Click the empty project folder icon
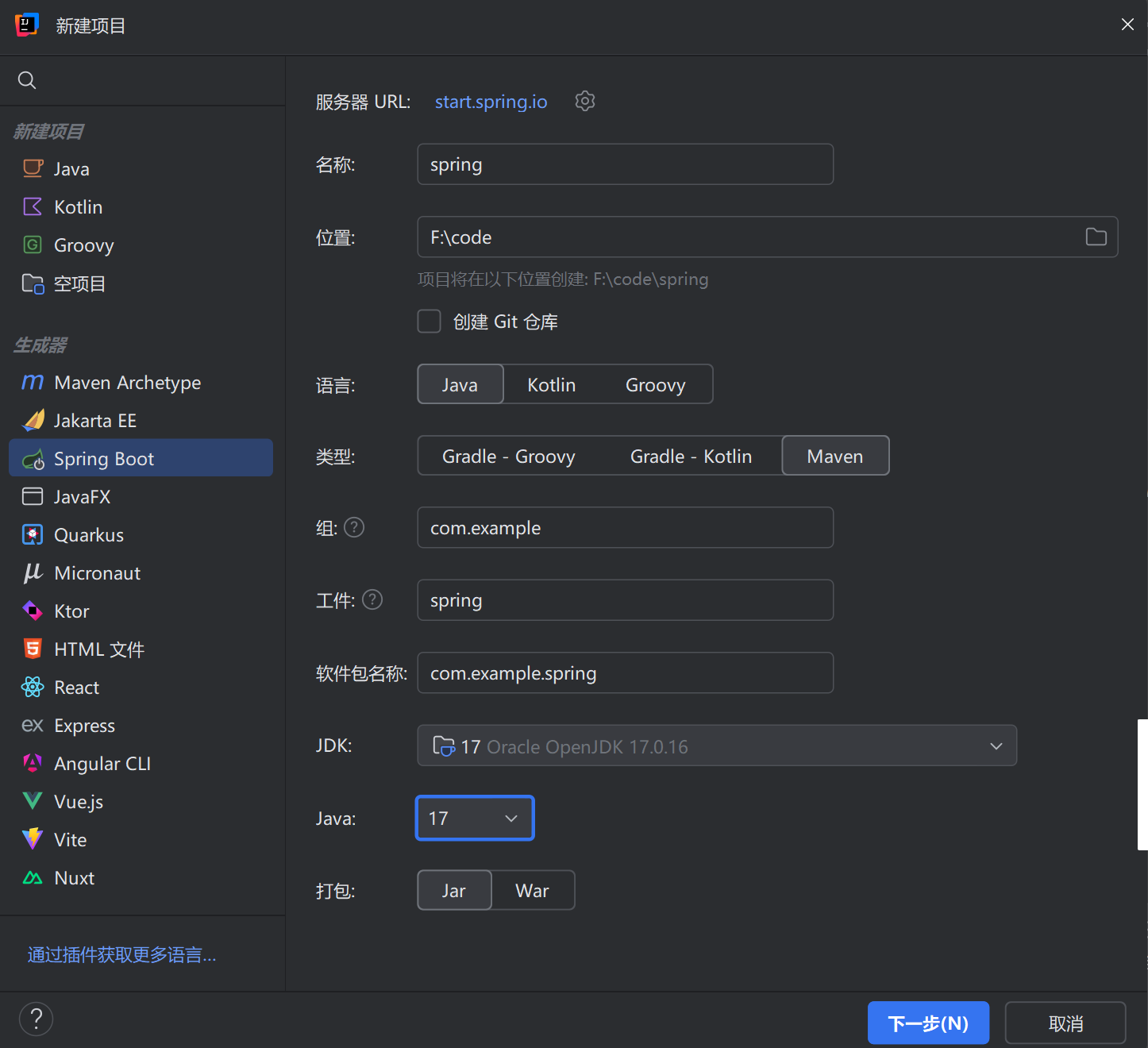Viewport: 1148px width, 1048px height. pos(33,283)
